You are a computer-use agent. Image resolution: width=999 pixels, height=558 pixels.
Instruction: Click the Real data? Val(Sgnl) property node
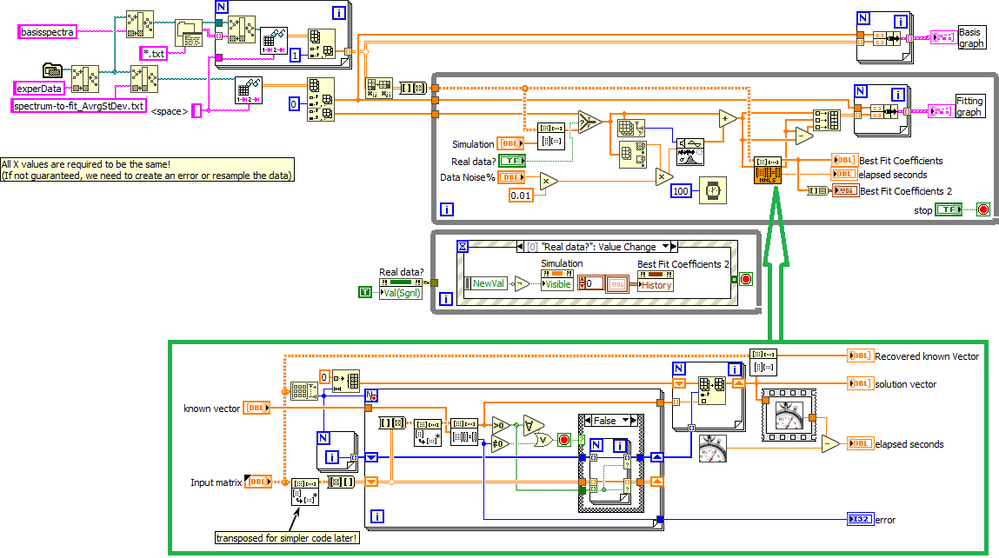pyautogui.click(x=401, y=288)
